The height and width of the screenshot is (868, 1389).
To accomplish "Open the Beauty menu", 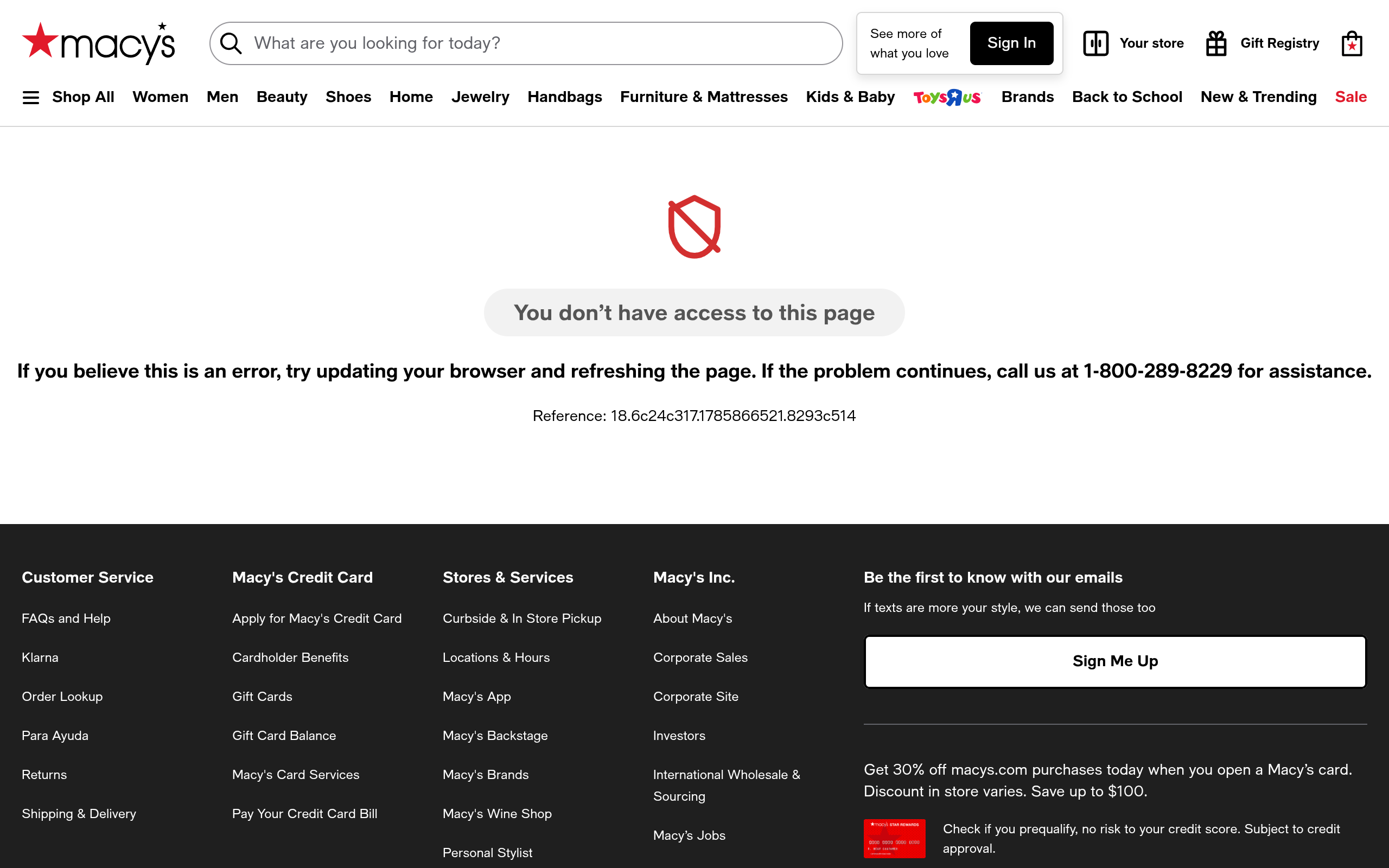I will coord(282,97).
